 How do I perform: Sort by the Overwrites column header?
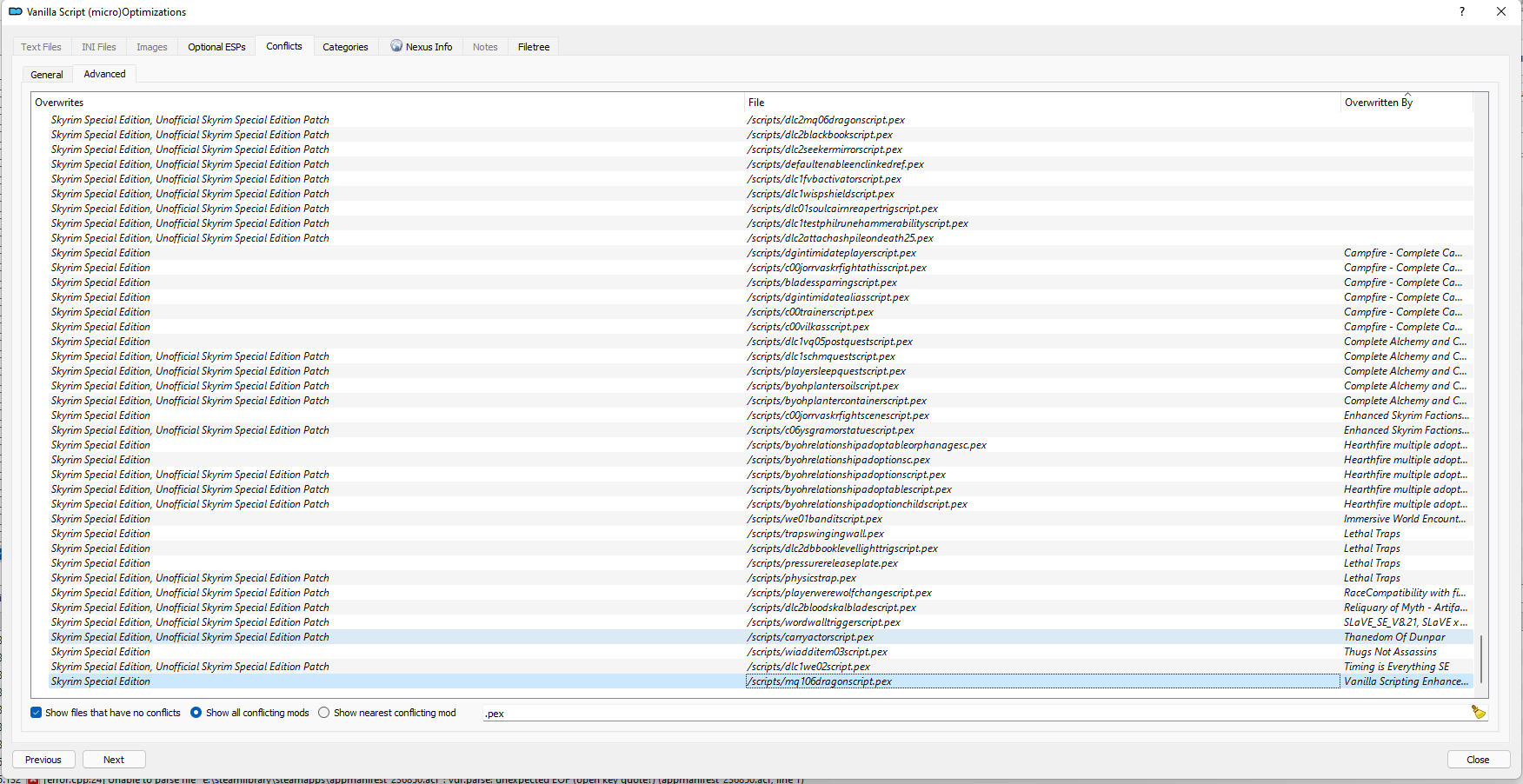pos(388,103)
